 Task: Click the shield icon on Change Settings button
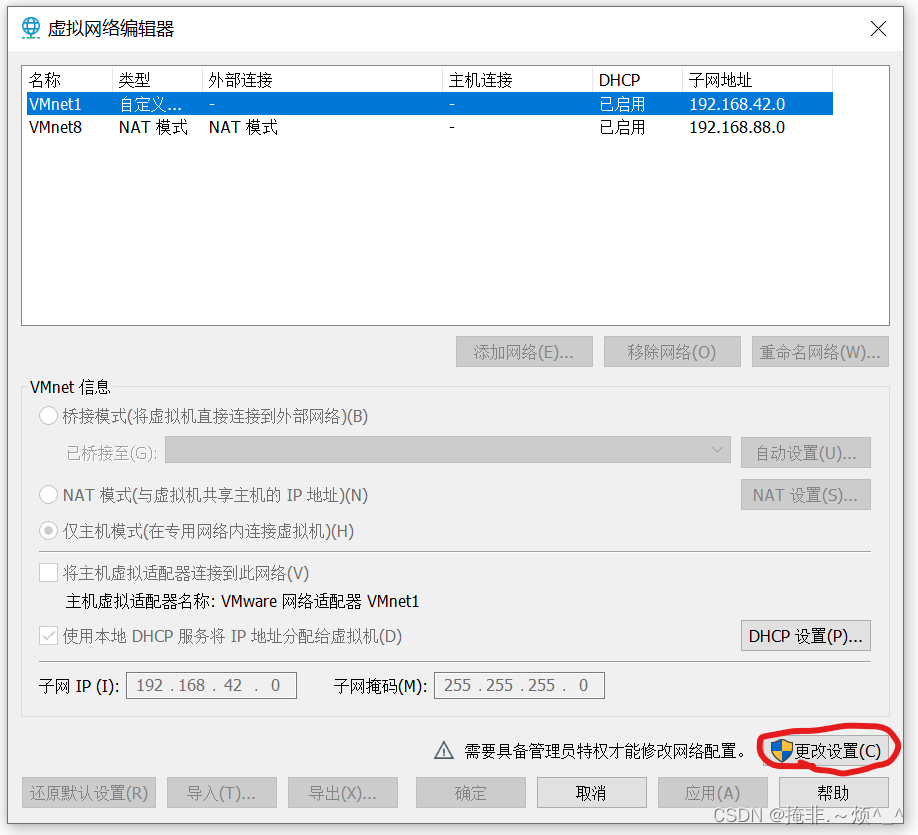click(x=781, y=750)
